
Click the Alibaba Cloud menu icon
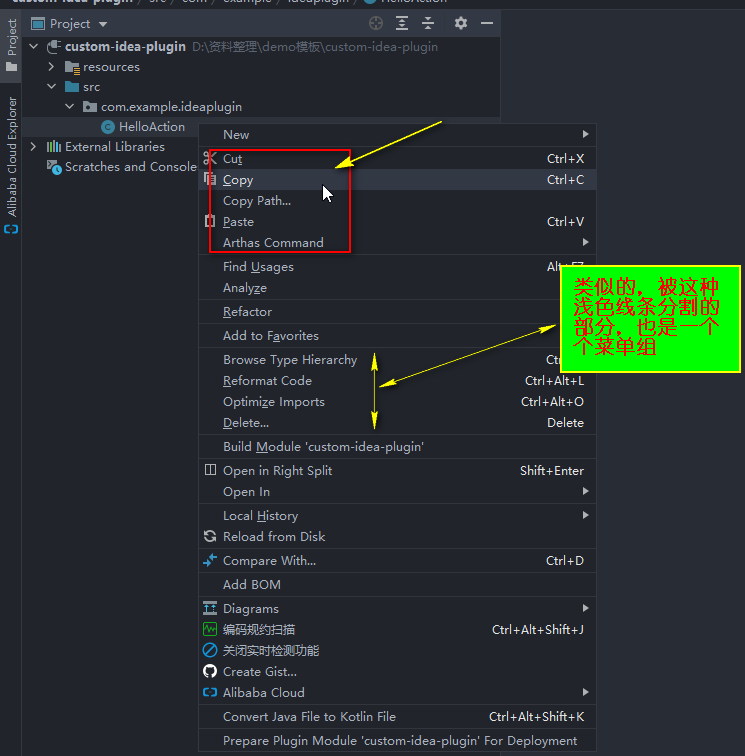click(x=210, y=692)
